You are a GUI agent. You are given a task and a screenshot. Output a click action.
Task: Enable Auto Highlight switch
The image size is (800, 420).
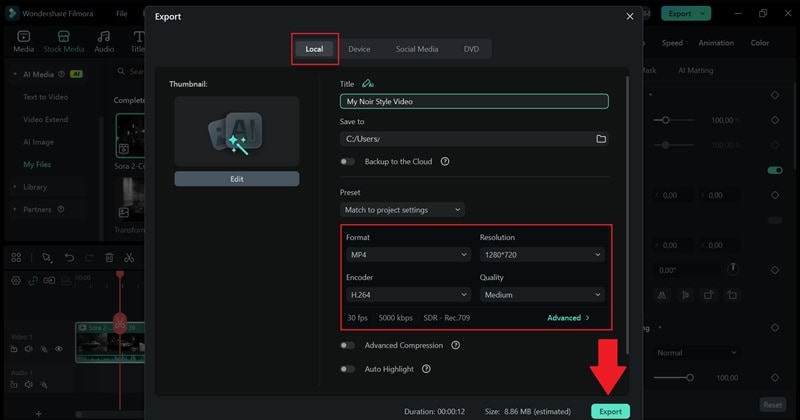pos(347,369)
